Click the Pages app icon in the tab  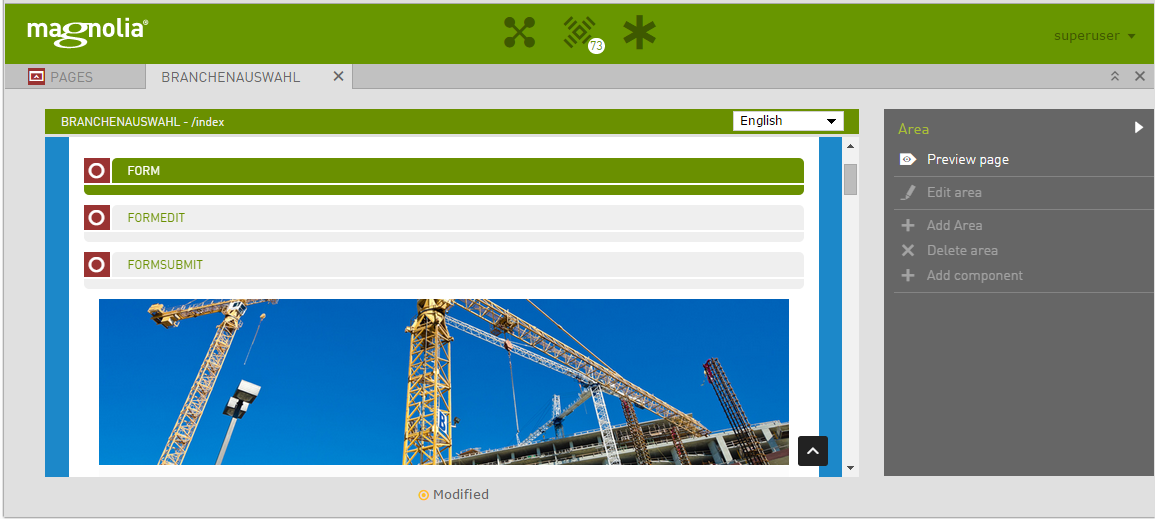[x=37, y=77]
